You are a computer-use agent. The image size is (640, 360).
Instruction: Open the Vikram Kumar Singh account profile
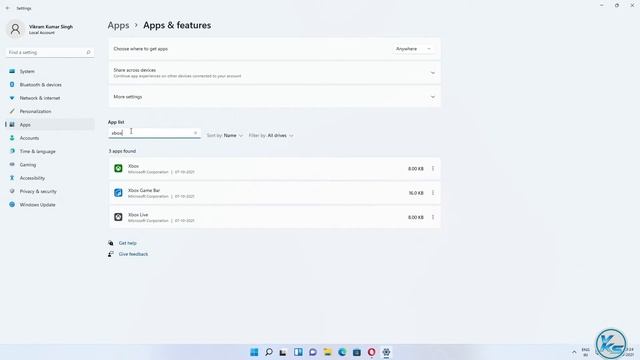[40, 29]
